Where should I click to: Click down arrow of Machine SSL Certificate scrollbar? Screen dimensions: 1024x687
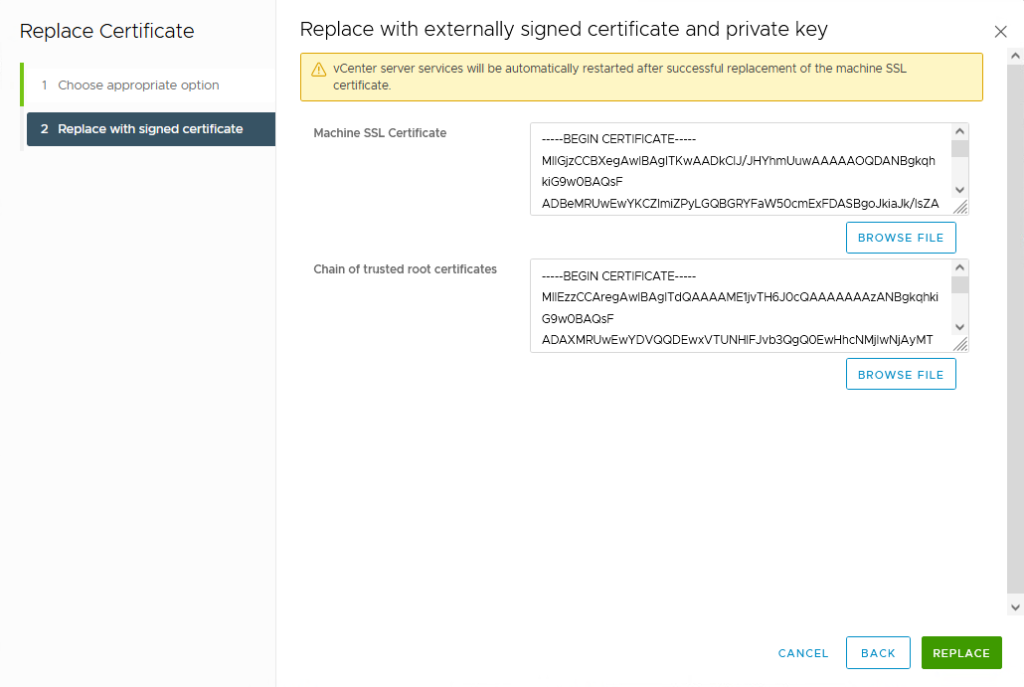(x=959, y=190)
